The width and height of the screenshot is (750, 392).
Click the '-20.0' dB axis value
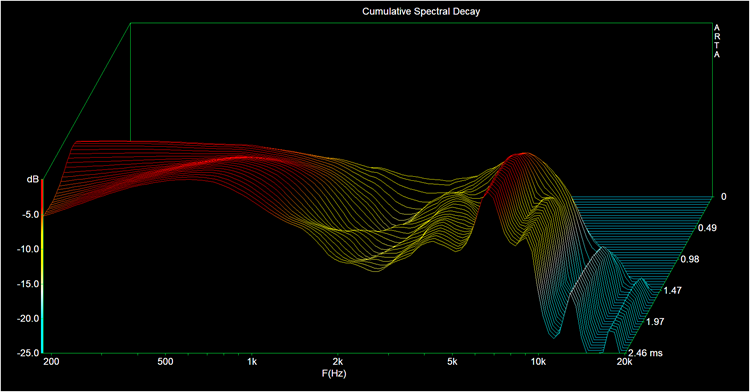point(28,318)
